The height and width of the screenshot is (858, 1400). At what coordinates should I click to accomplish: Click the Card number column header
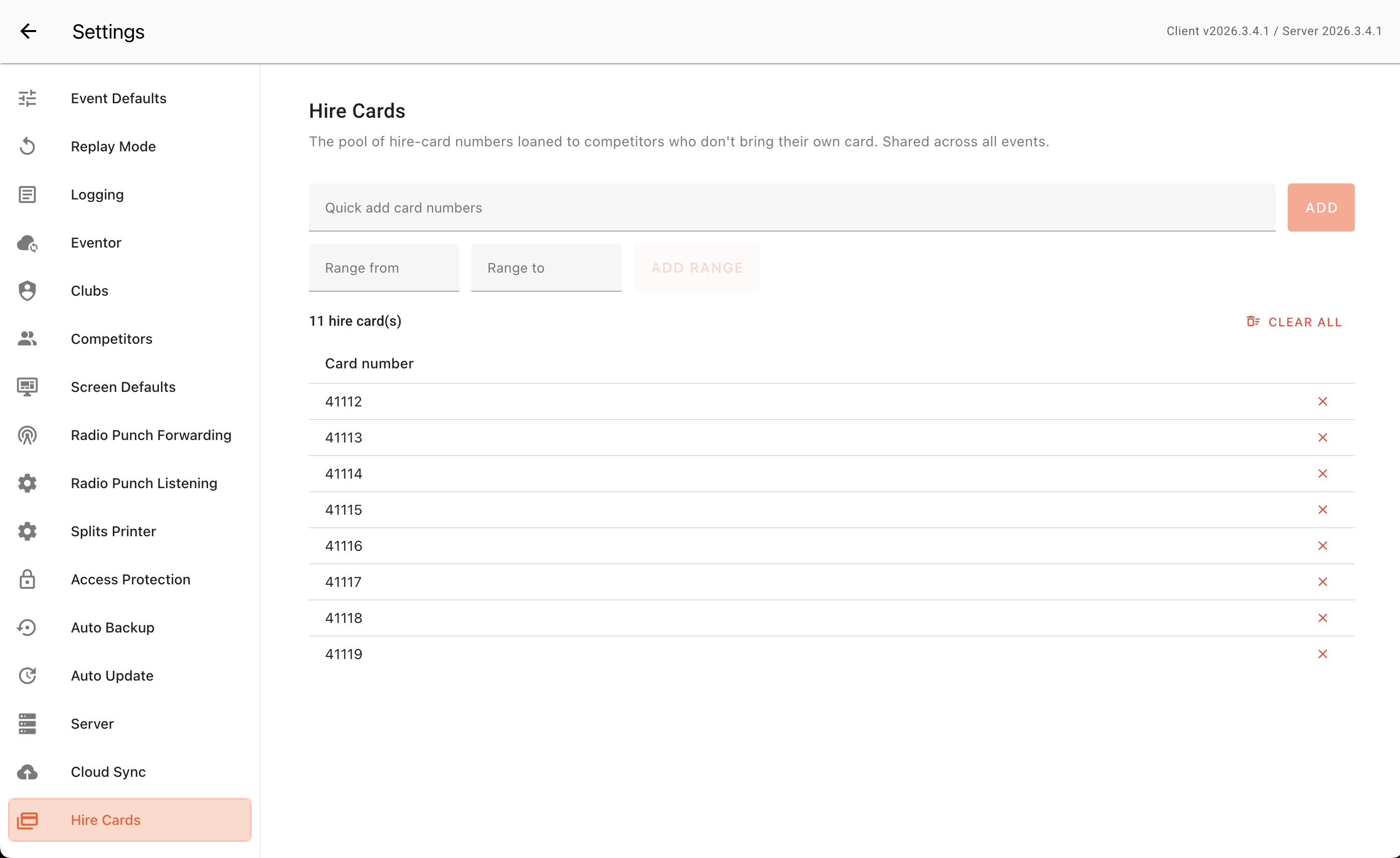click(370, 363)
